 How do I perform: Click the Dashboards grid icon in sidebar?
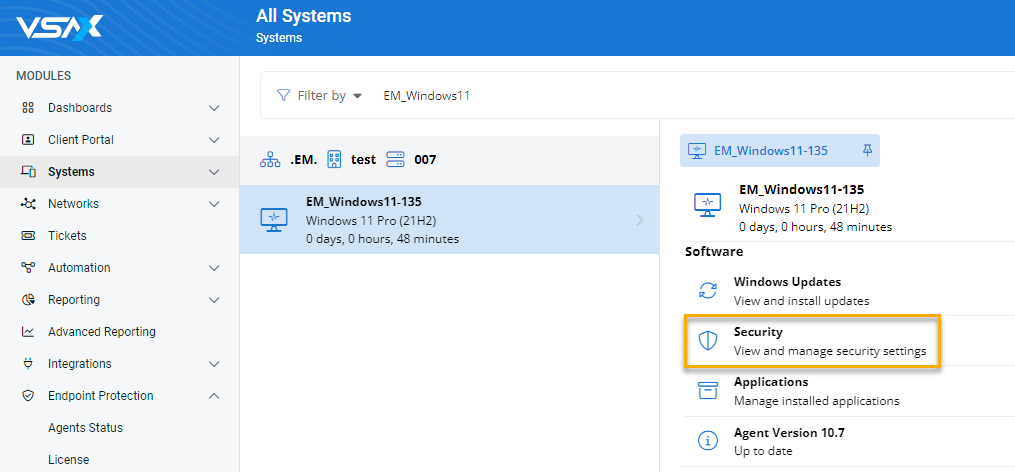[28, 108]
